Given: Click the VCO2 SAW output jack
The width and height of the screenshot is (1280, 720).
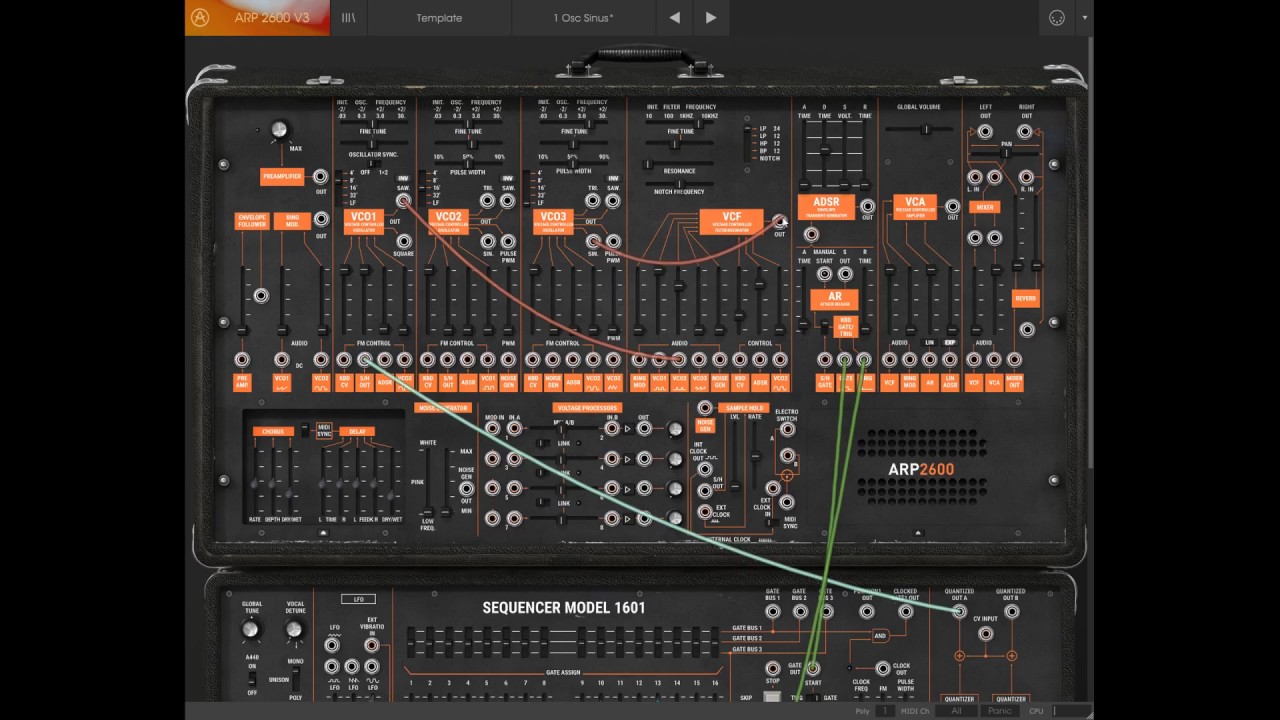Looking at the screenshot, I should click(x=508, y=201).
